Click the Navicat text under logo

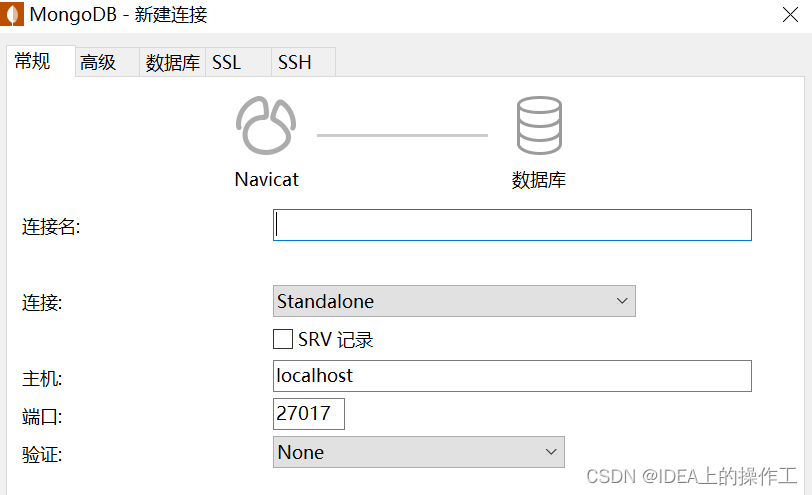(267, 180)
